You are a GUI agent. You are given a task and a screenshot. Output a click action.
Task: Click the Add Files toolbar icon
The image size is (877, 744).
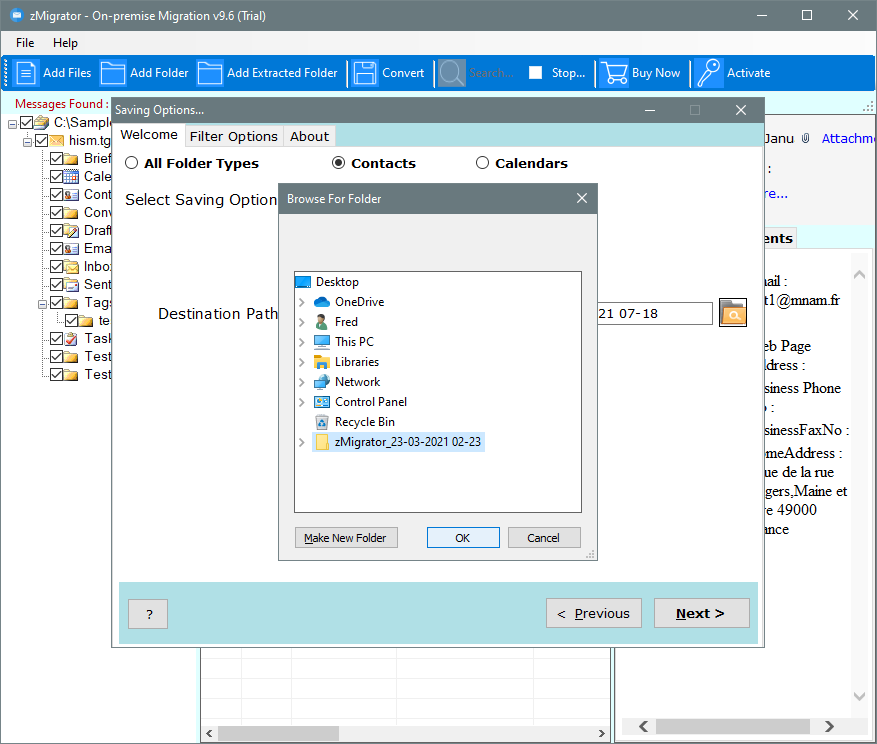pyautogui.click(x=26, y=73)
